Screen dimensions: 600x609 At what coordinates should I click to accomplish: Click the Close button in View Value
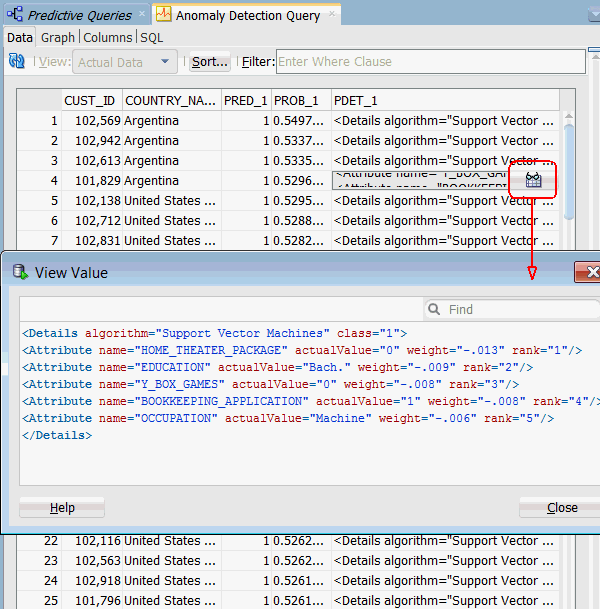click(x=562, y=508)
